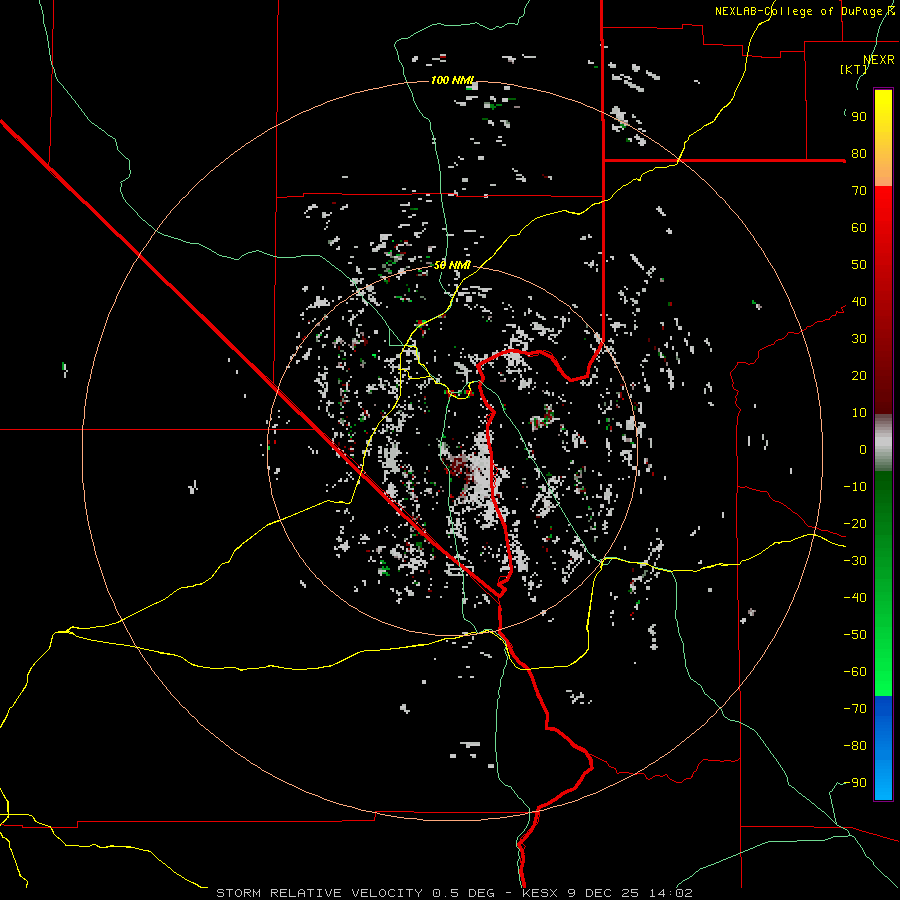Click the 9 DEC 25 14:02 timestamp
Viewport: 900px width, 900px height.
pyautogui.click(x=630, y=893)
